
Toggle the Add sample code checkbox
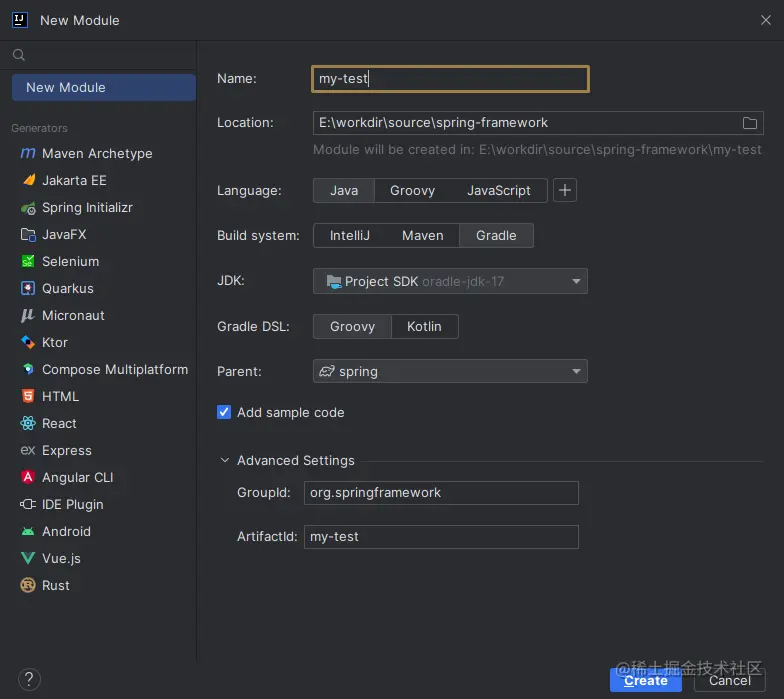[224, 412]
